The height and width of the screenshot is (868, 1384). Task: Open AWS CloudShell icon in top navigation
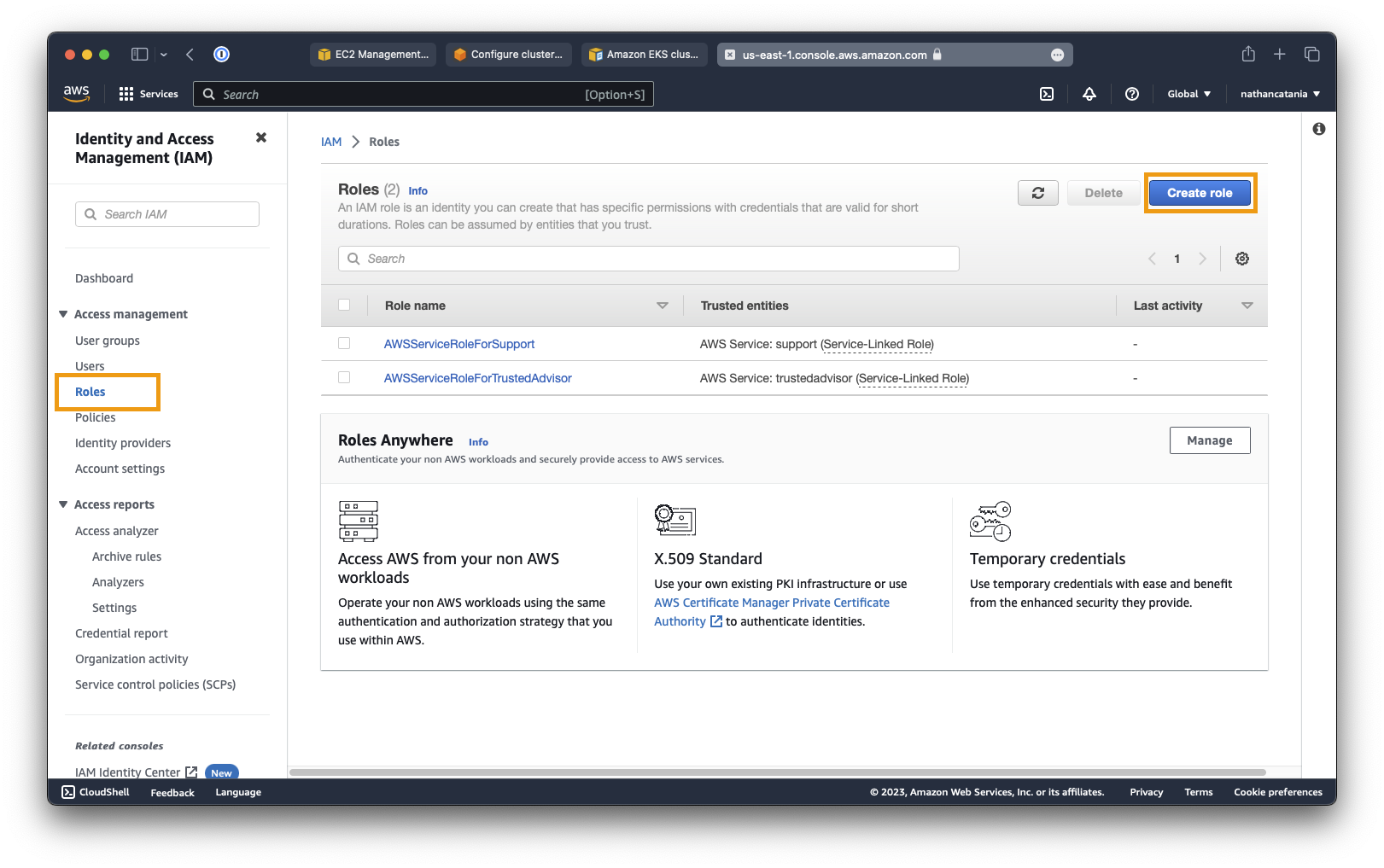1046,94
